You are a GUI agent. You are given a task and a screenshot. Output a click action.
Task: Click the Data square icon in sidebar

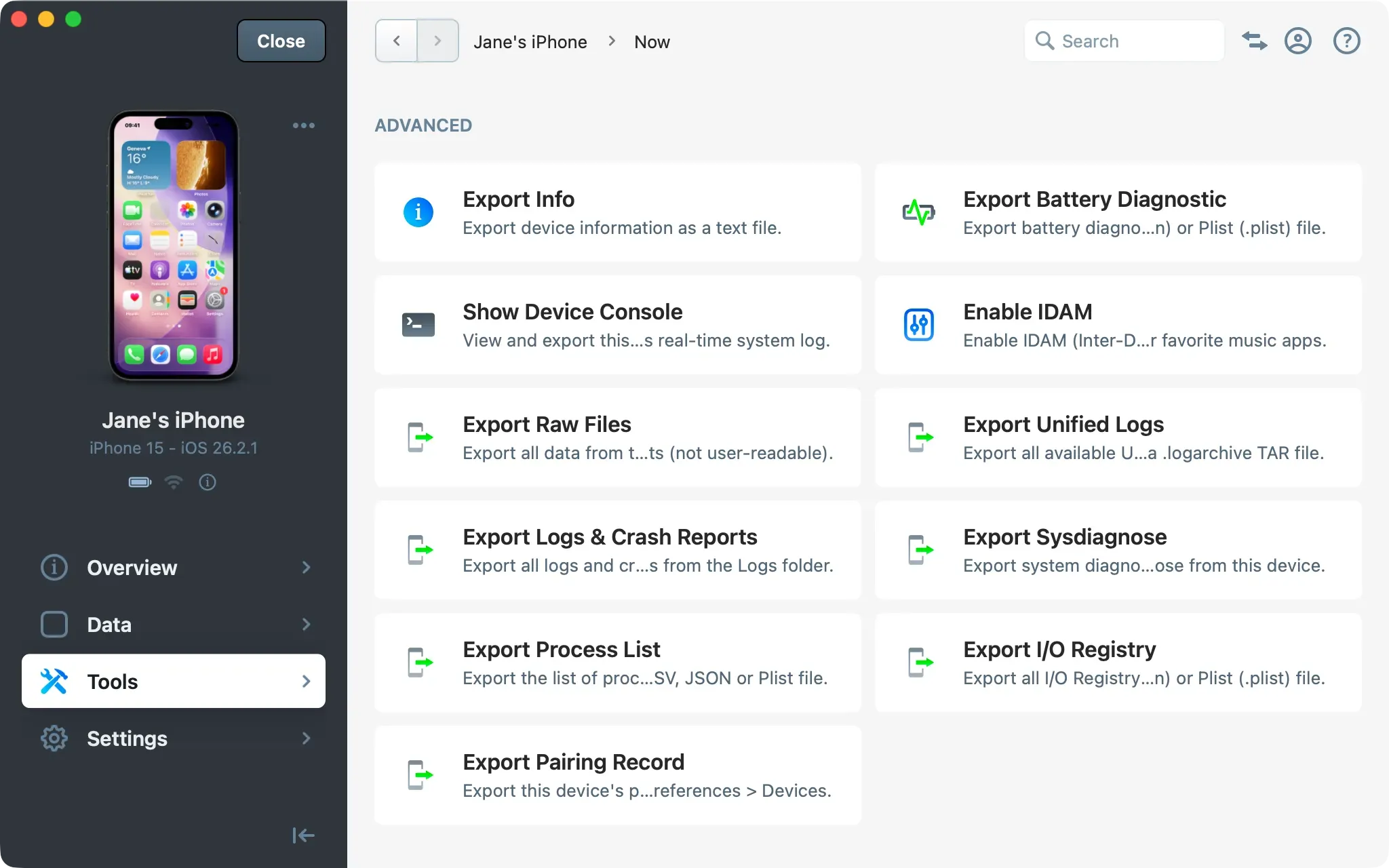click(x=54, y=624)
